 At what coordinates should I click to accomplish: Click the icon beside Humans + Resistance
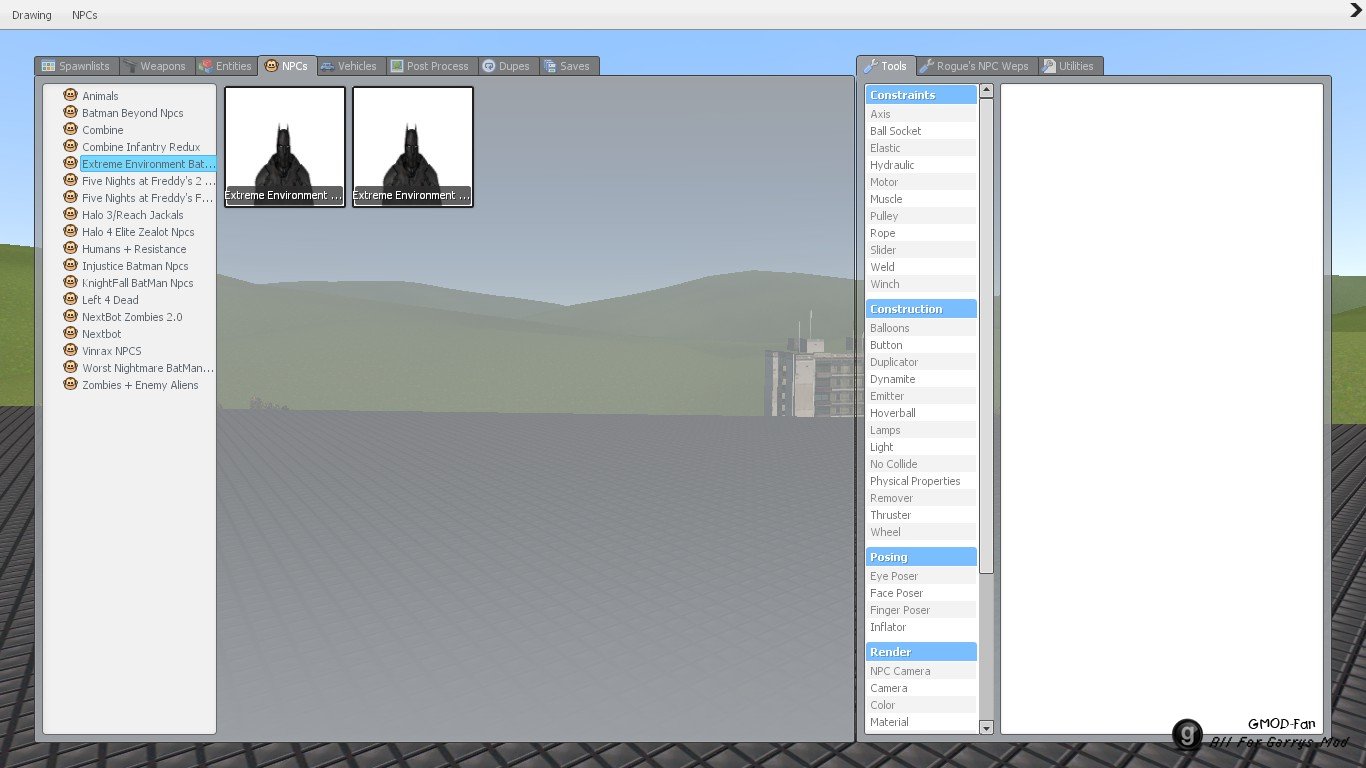pyautogui.click(x=71, y=248)
